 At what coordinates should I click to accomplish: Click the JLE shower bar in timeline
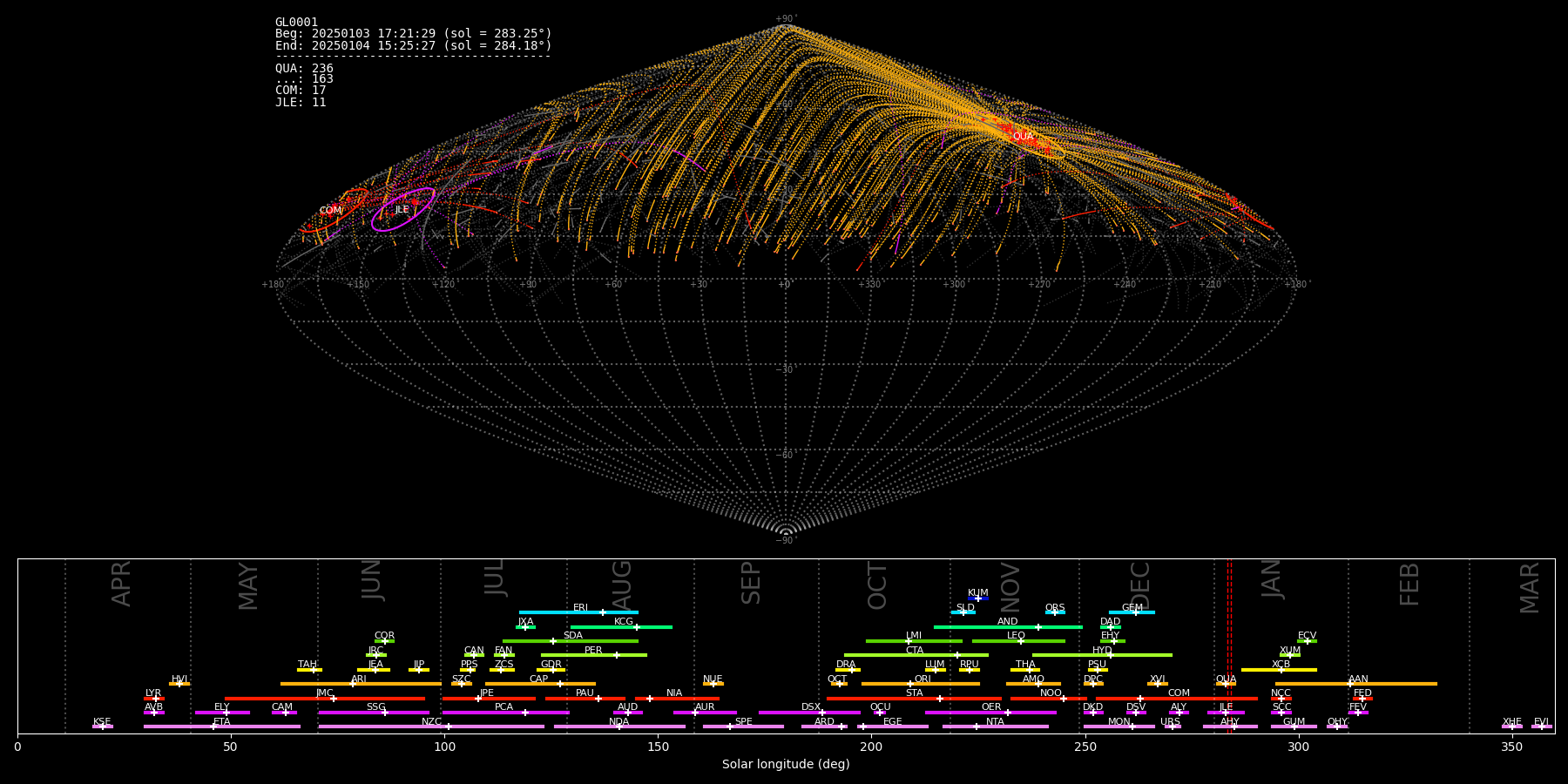point(1226,713)
